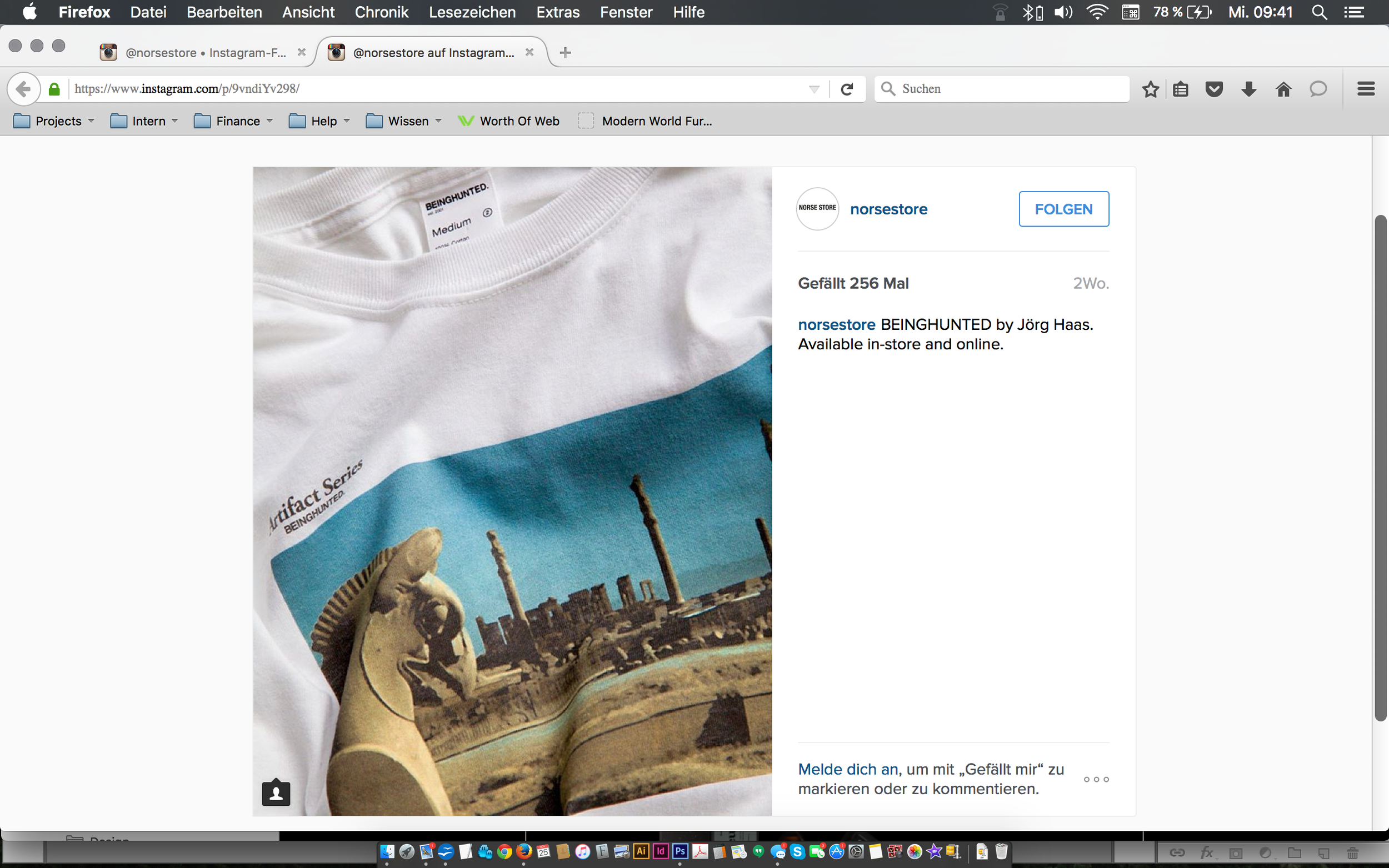
Task: Open the Lesezeichen menu
Action: pos(472,12)
